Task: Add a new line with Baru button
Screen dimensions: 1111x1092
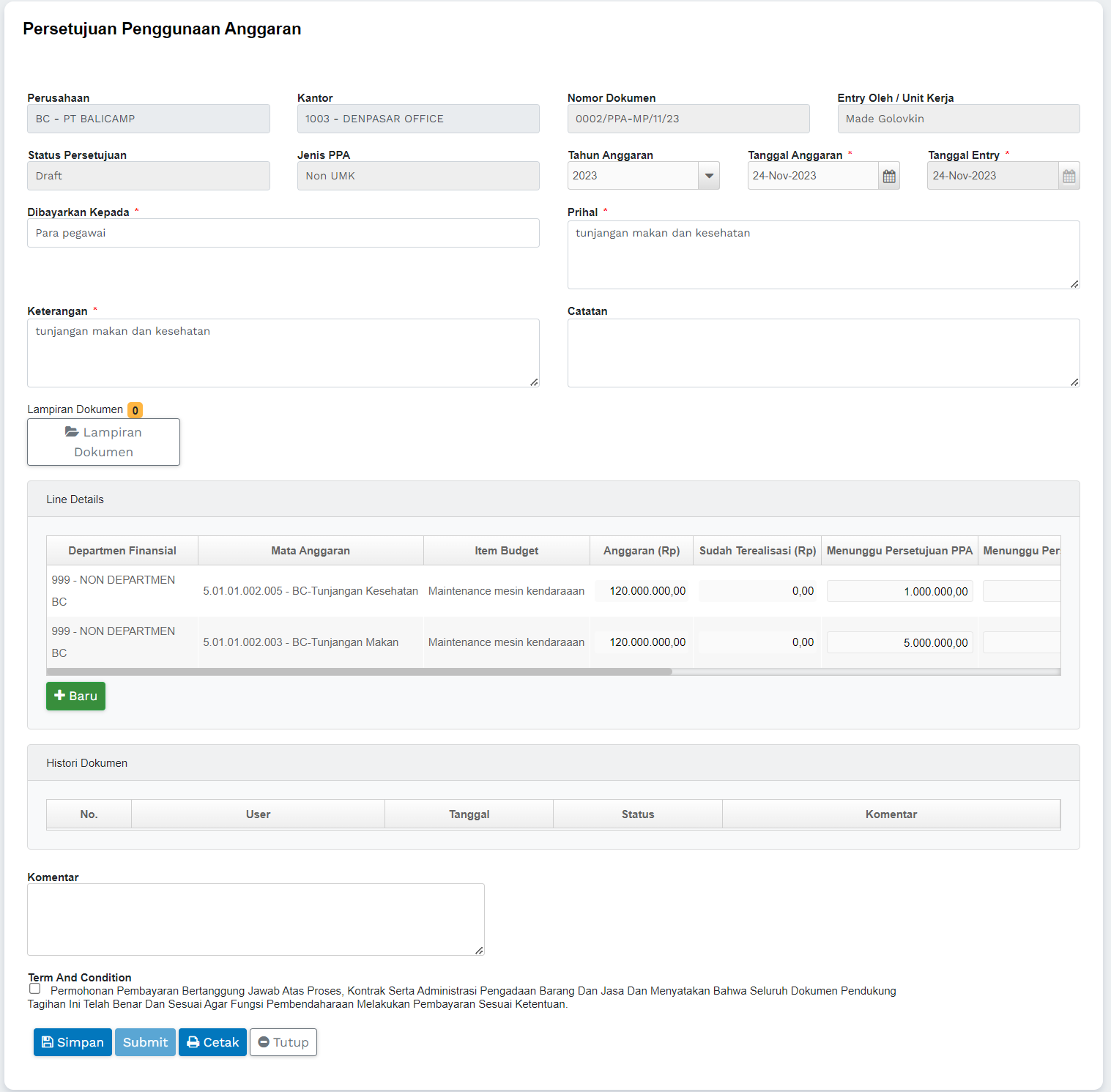Action: [75, 696]
